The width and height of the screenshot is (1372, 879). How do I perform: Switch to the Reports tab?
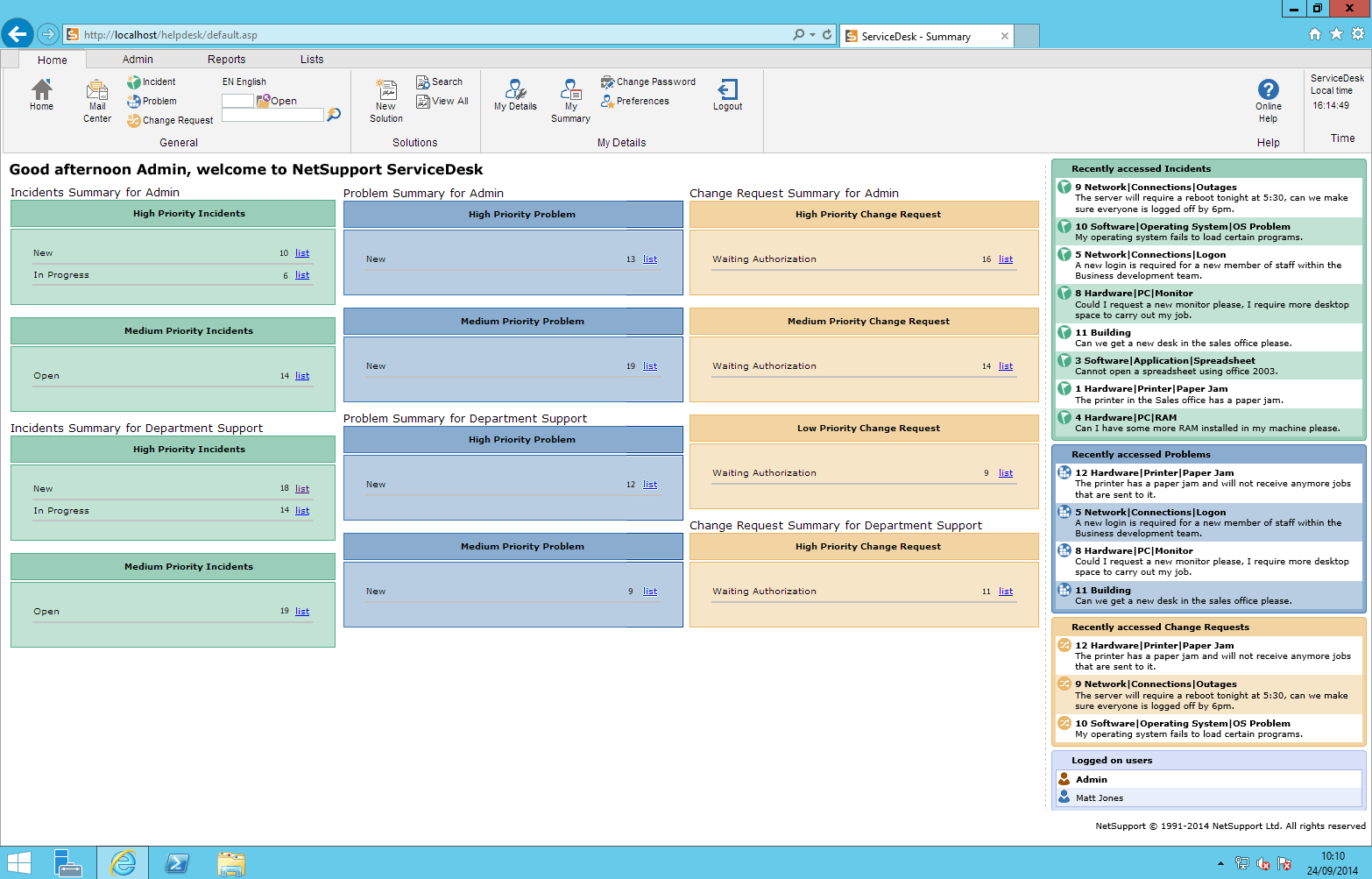tap(226, 59)
